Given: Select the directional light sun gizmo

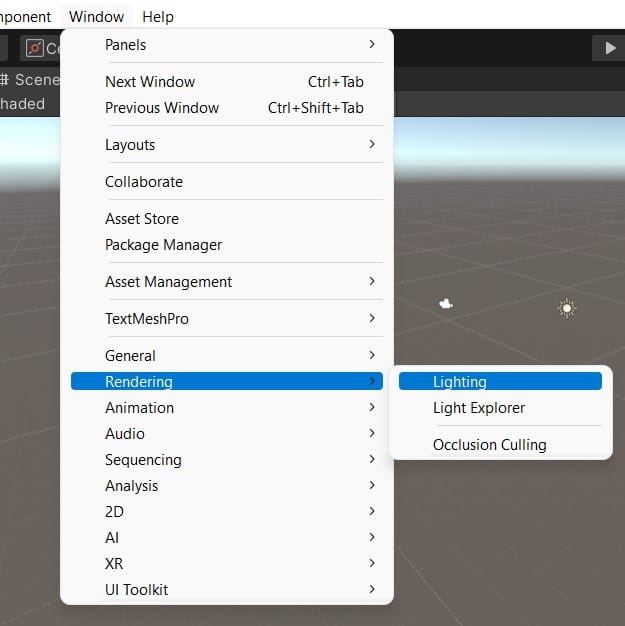Looking at the screenshot, I should 567,309.
